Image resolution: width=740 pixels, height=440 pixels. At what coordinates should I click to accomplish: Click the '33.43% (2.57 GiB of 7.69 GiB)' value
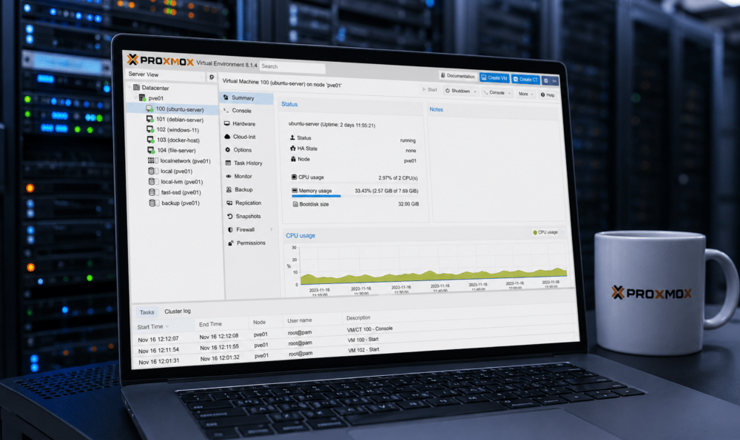click(x=387, y=191)
